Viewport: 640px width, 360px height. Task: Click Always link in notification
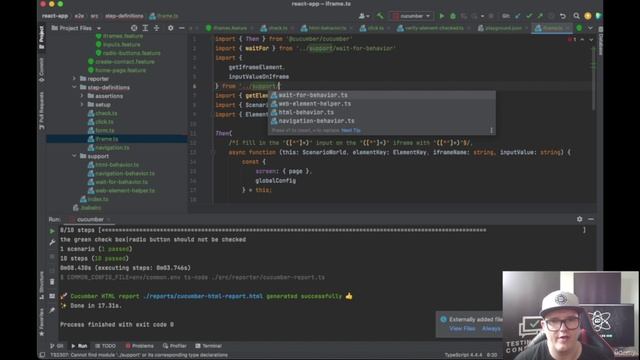pos(491,329)
